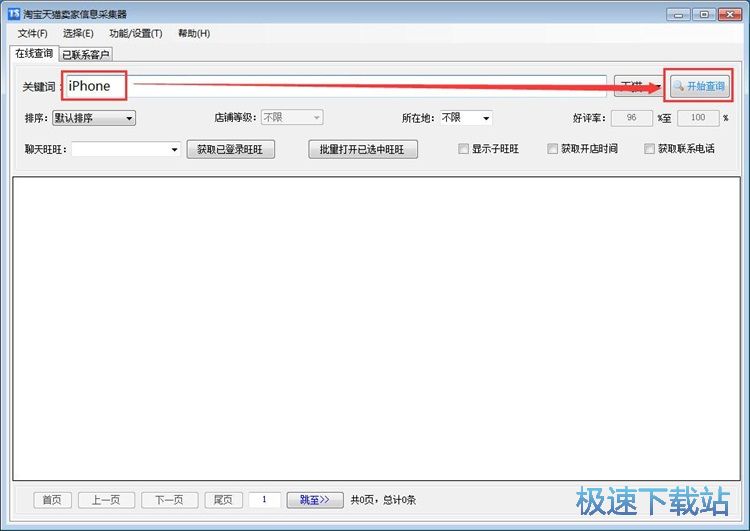Click the 共0页，总计0条 status text
Screen dimensions: 750x531
[383, 500]
